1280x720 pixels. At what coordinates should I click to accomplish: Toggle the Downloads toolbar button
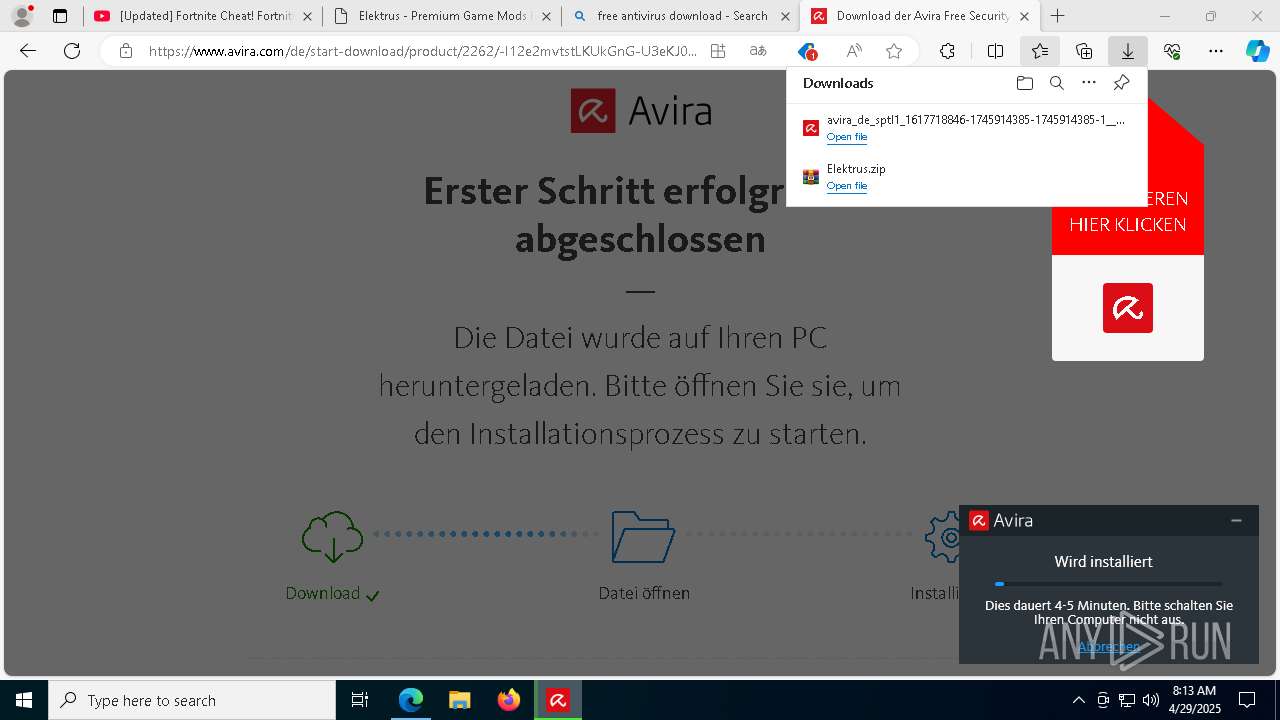pos(1128,51)
